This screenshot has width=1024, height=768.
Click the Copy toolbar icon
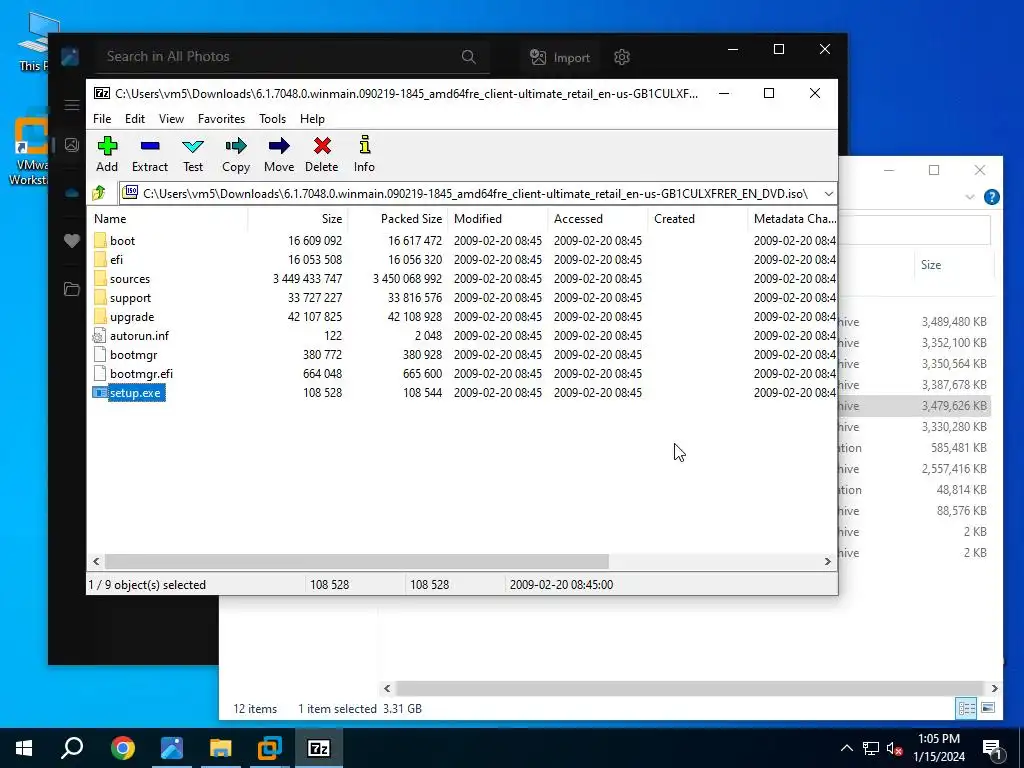[x=236, y=146]
